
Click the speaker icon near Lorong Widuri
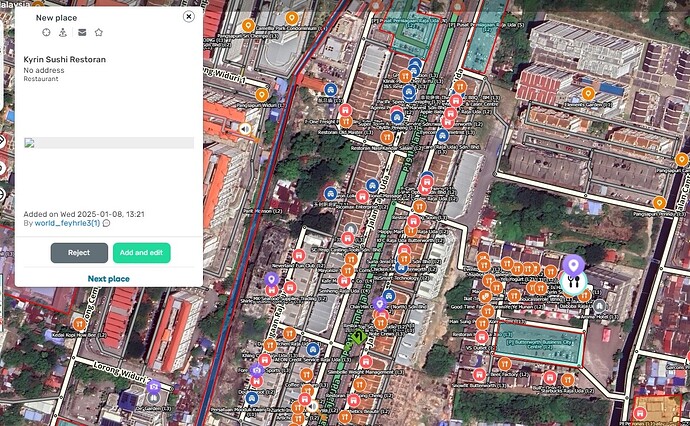pyautogui.click(x=244, y=128)
